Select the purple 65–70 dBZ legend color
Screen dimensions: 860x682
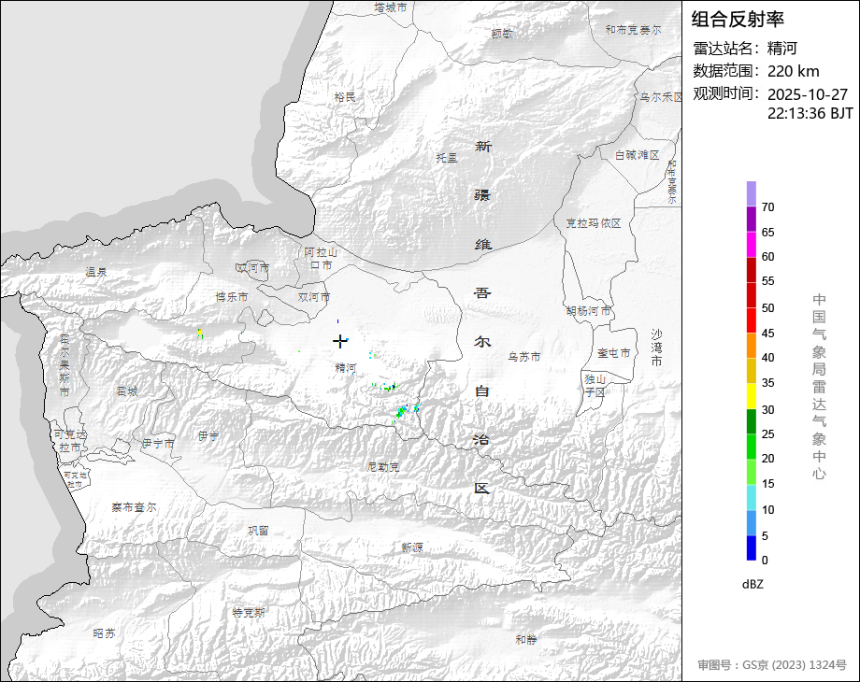click(x=751, y=219)
